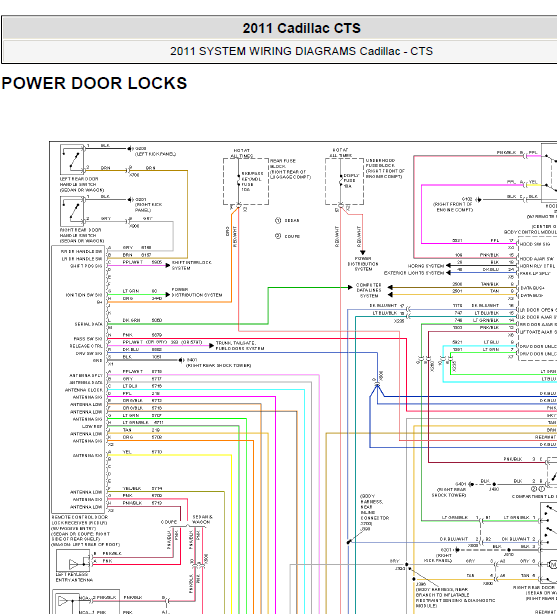This screenshot has height=614, width=557.
Task: Select 'LEFT REAR DOOR HANDLE SWITCH' label
Action: 81,184
